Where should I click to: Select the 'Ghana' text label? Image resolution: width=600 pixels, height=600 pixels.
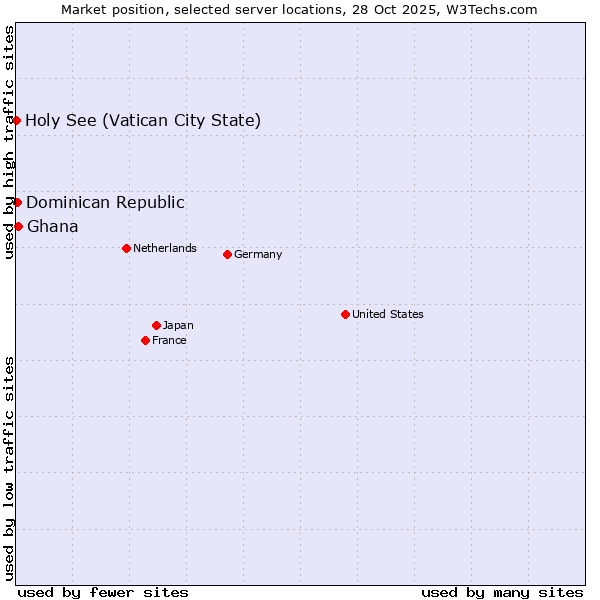coord(53,226)
